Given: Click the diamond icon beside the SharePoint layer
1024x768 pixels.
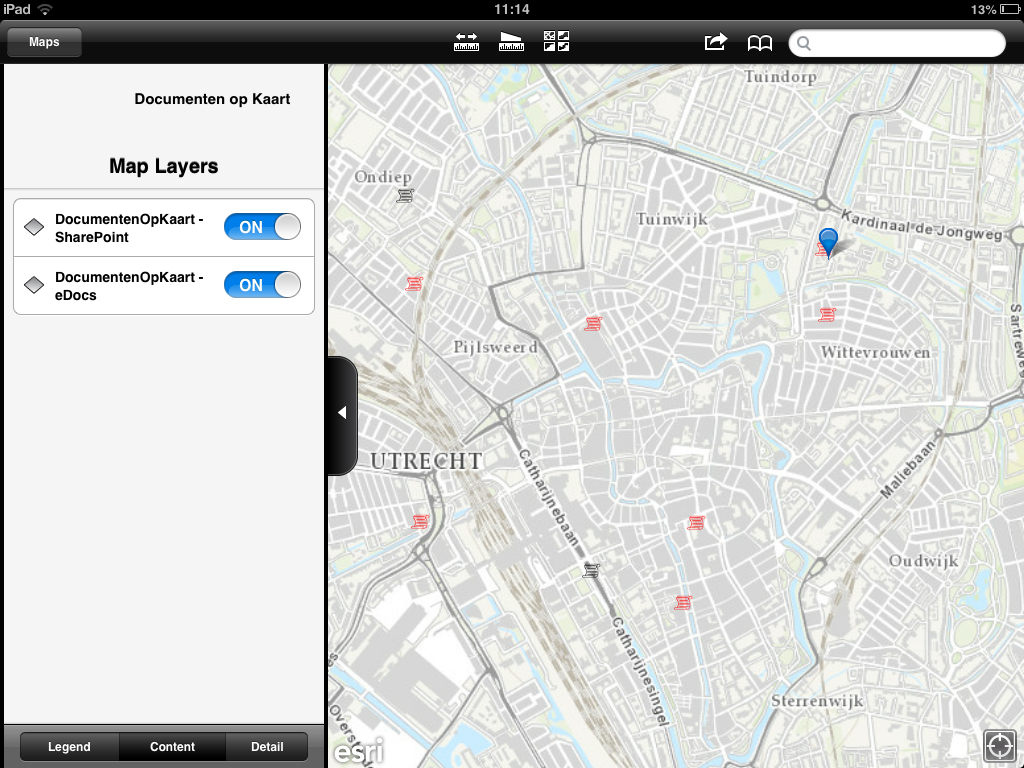Looking at the screenshot, I should (x=34, y=227).
